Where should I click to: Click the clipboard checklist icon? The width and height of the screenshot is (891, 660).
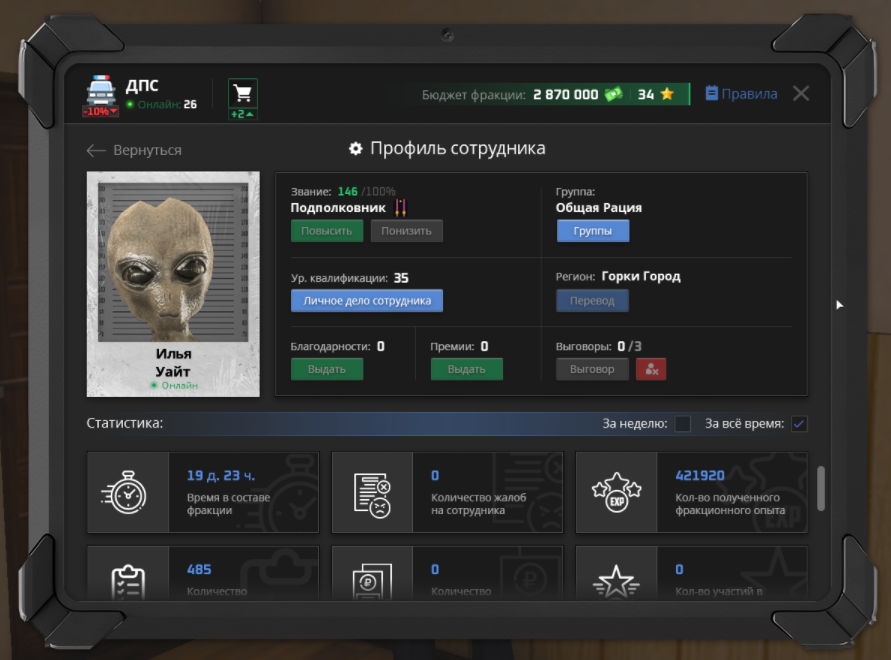[128, 582]
